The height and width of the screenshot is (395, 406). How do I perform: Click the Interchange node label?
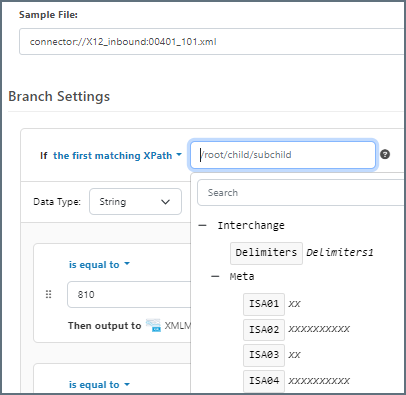point(251,226)
